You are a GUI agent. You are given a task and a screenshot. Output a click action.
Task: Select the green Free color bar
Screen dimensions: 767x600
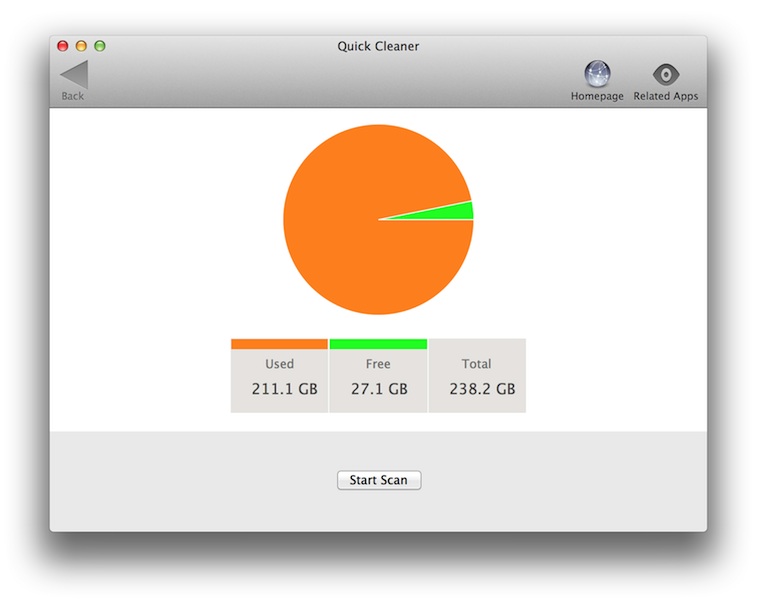pyautogui.click(x=378, y=344)
